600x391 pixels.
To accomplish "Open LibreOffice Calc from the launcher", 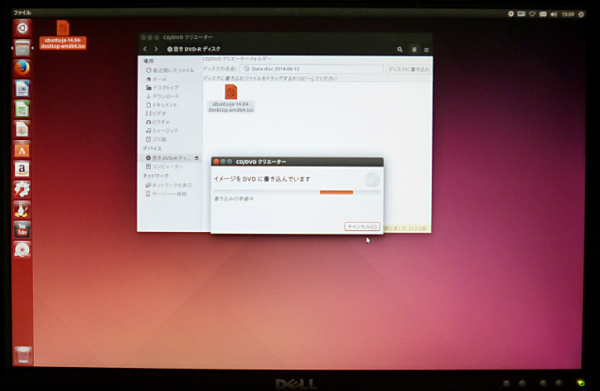I will coord(22,109).
